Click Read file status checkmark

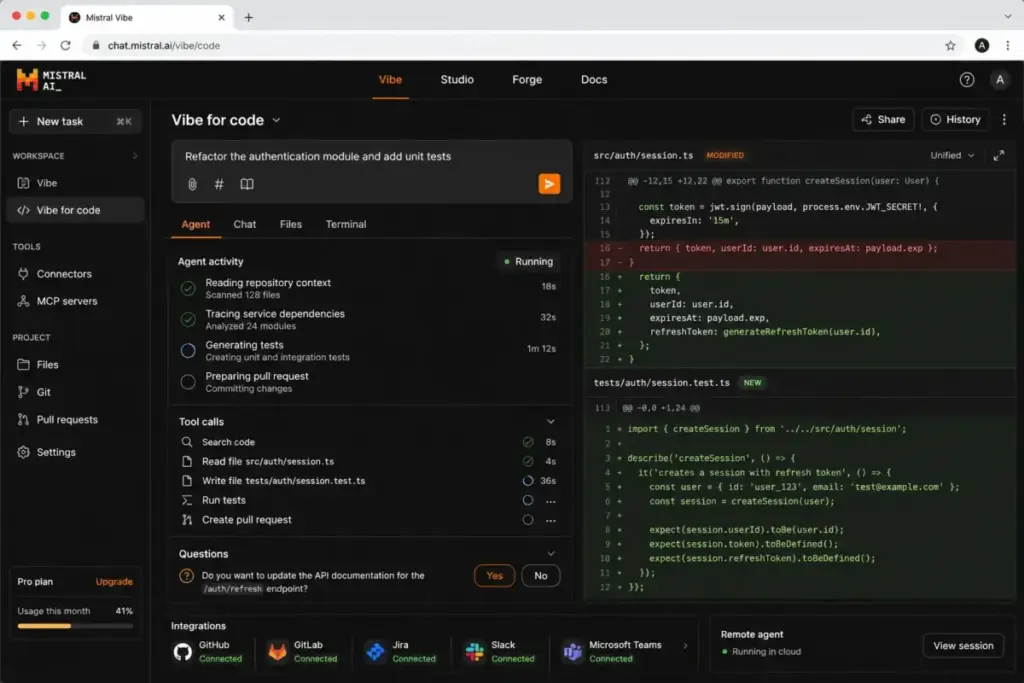point(528,462)
